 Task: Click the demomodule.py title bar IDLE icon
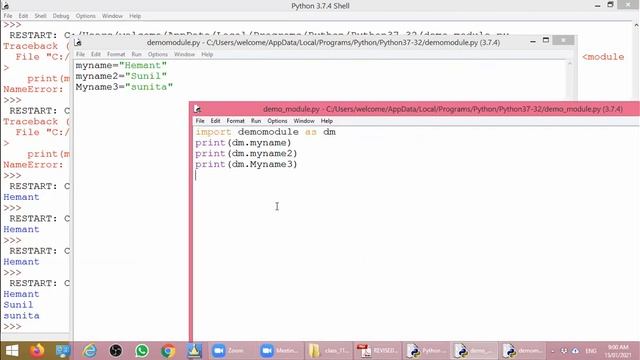pos(78,42)
